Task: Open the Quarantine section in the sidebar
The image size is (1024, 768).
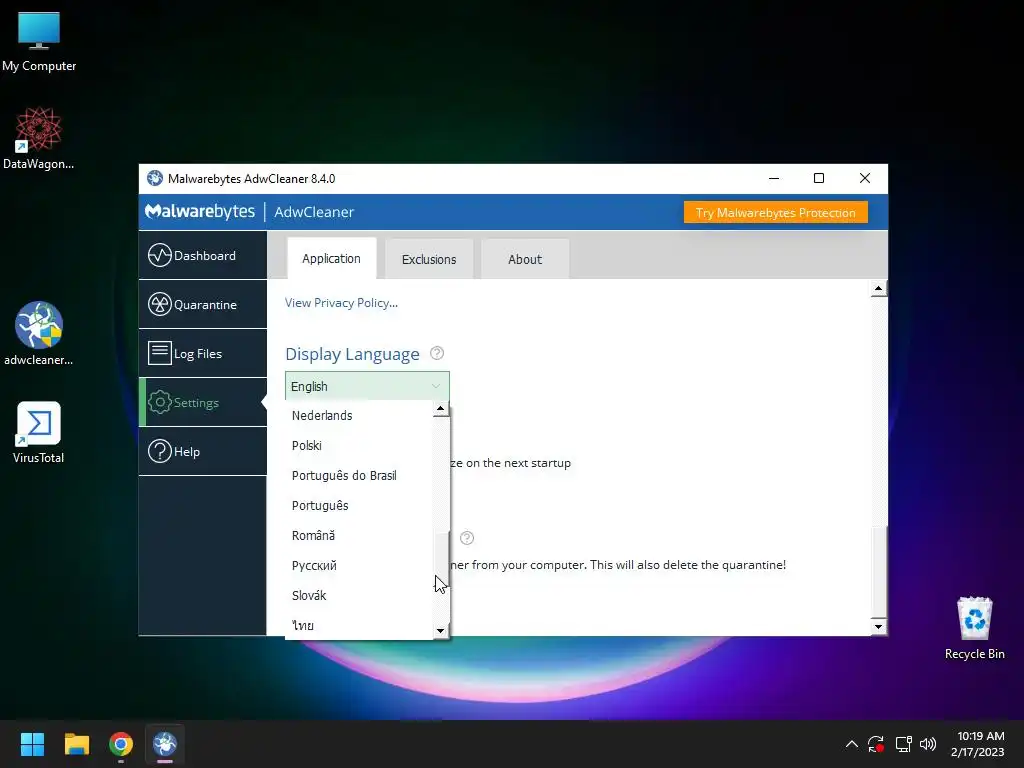Action: [x=202, y=304]
